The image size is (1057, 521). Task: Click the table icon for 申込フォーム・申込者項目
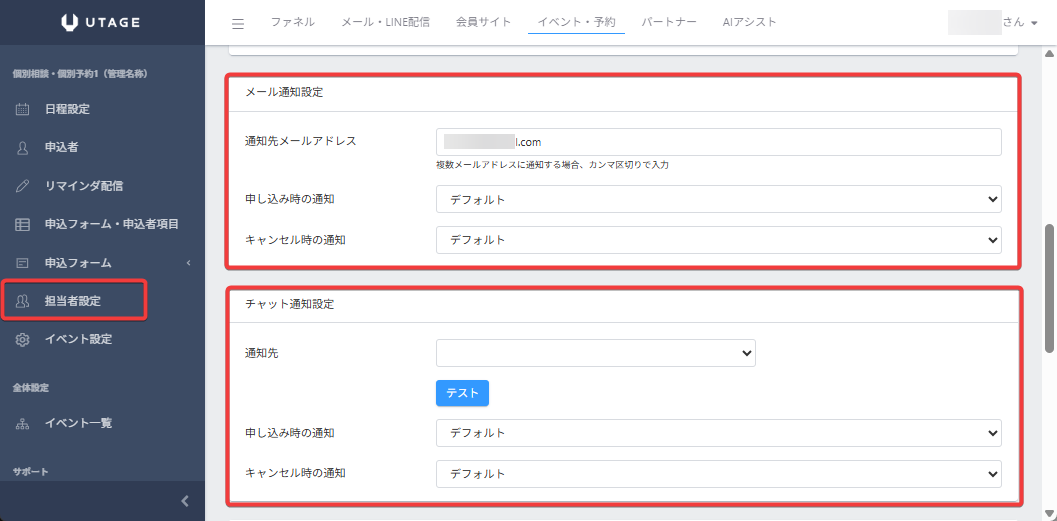pyautogui.click(x=23, y=224)
